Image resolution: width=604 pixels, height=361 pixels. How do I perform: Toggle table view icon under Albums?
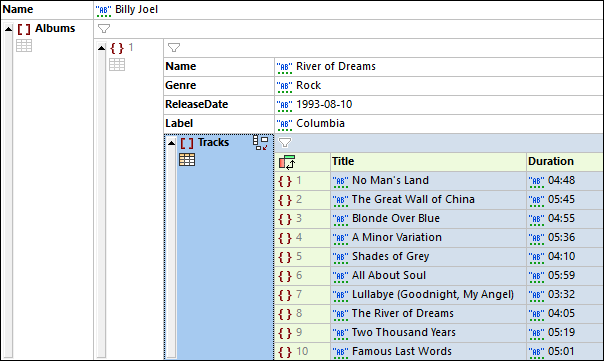[x=24, y=45]
